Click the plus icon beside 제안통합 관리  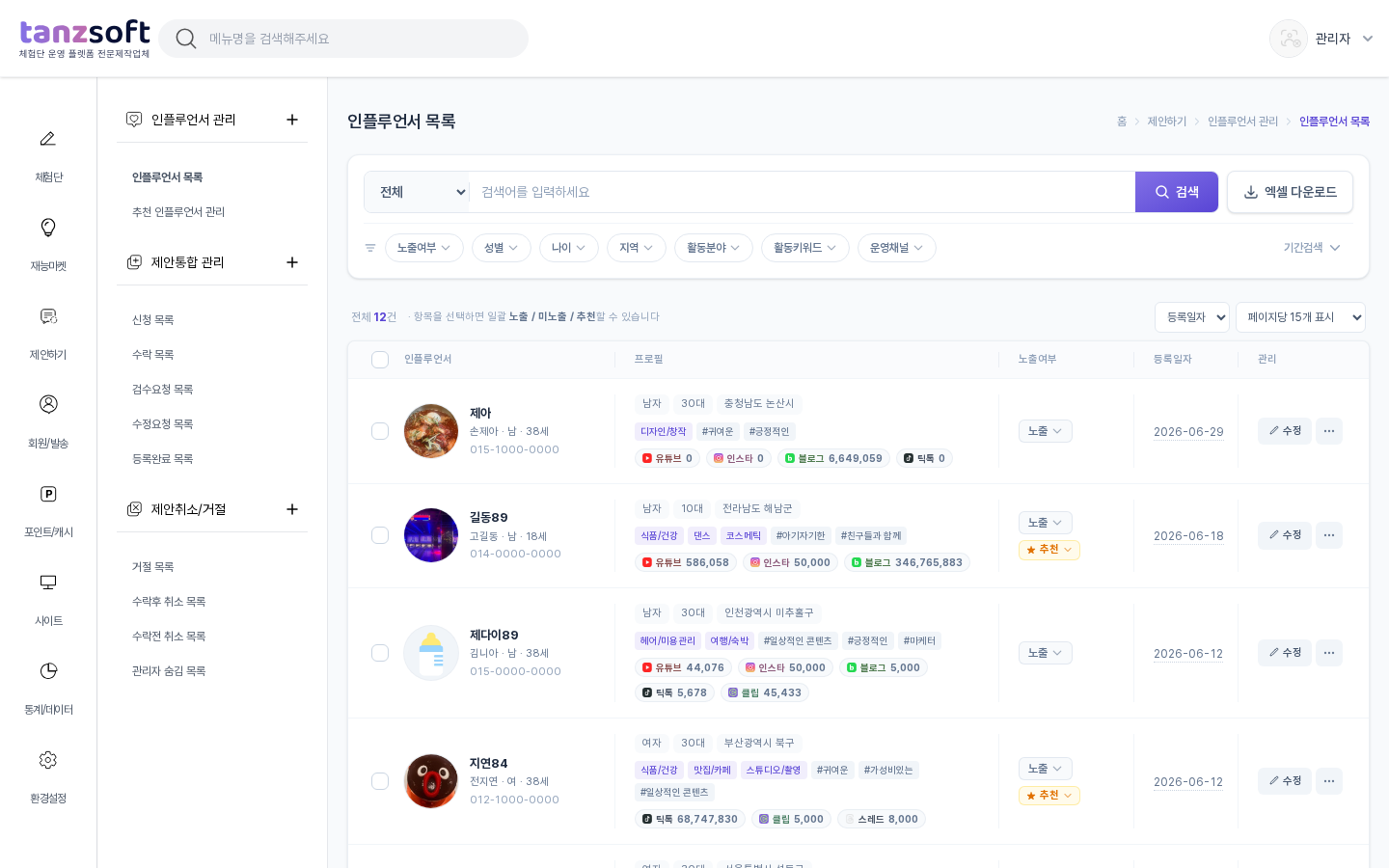(292, 262)
